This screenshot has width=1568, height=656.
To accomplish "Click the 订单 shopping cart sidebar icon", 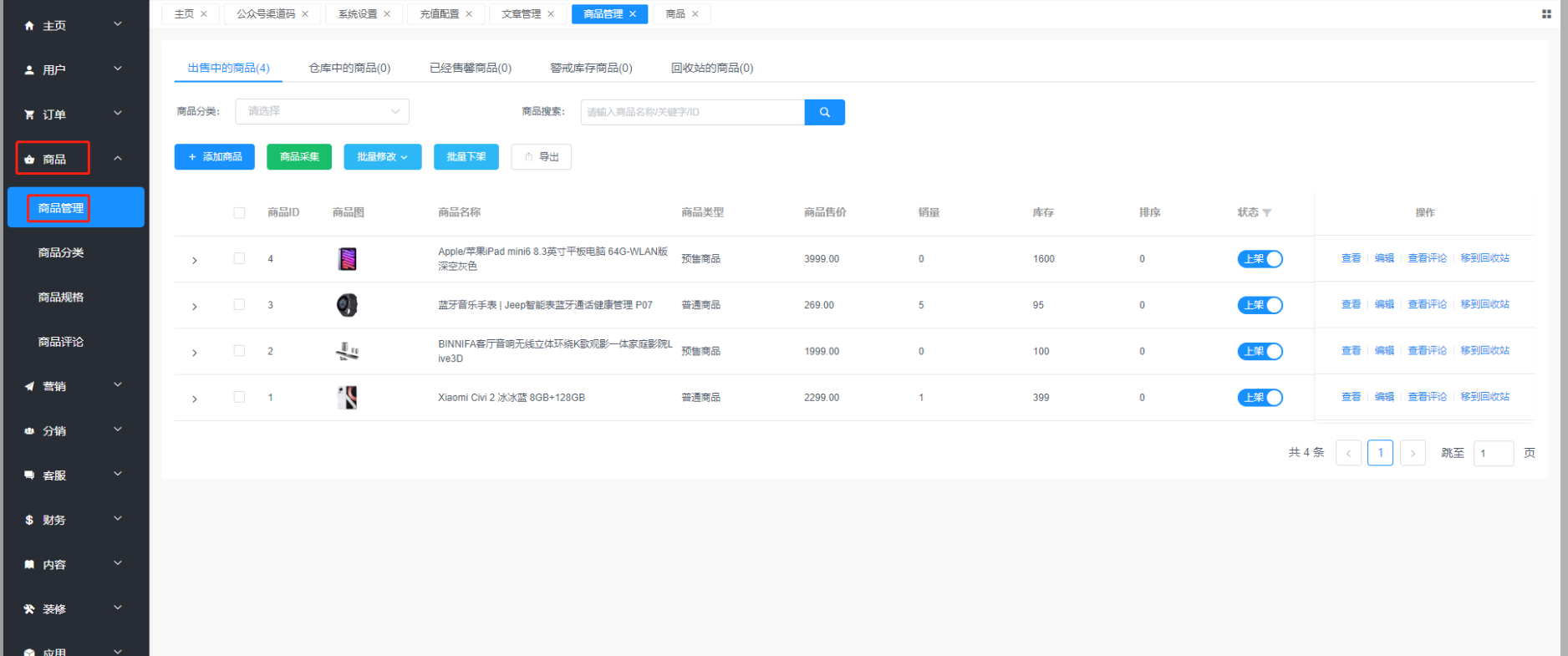I will click(29, 114).
